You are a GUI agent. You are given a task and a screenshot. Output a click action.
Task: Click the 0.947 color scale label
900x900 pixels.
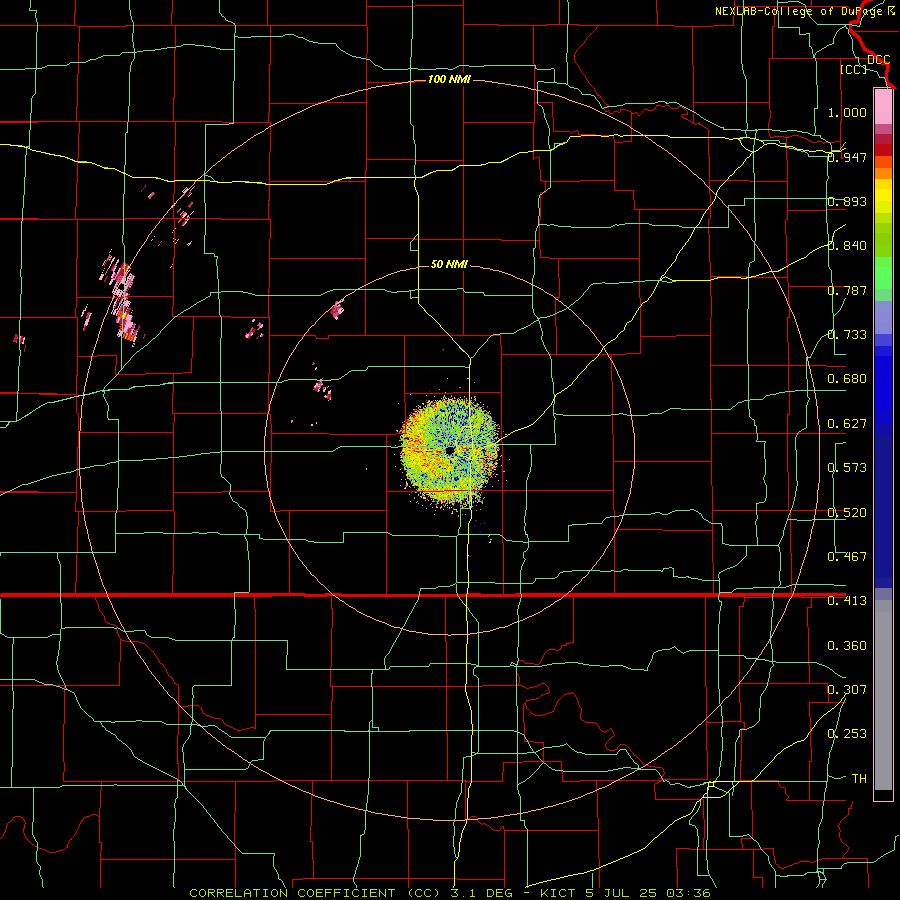click(x=847, y=157)
